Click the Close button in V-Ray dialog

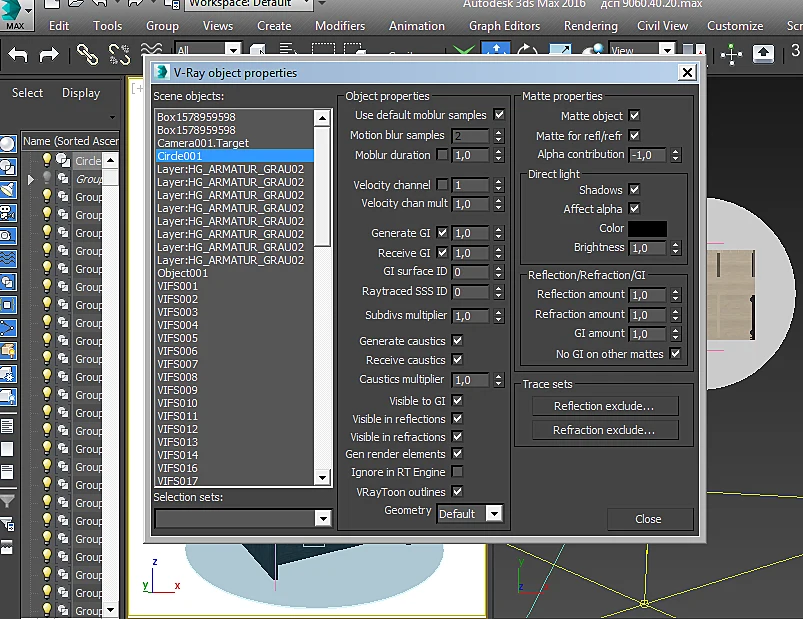click(650, 519)
